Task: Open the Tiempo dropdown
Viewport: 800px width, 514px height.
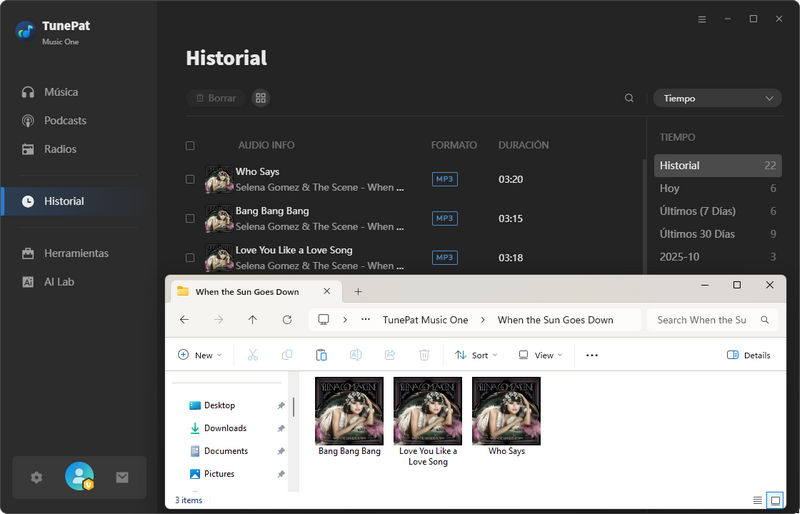Action: [717, 98]
